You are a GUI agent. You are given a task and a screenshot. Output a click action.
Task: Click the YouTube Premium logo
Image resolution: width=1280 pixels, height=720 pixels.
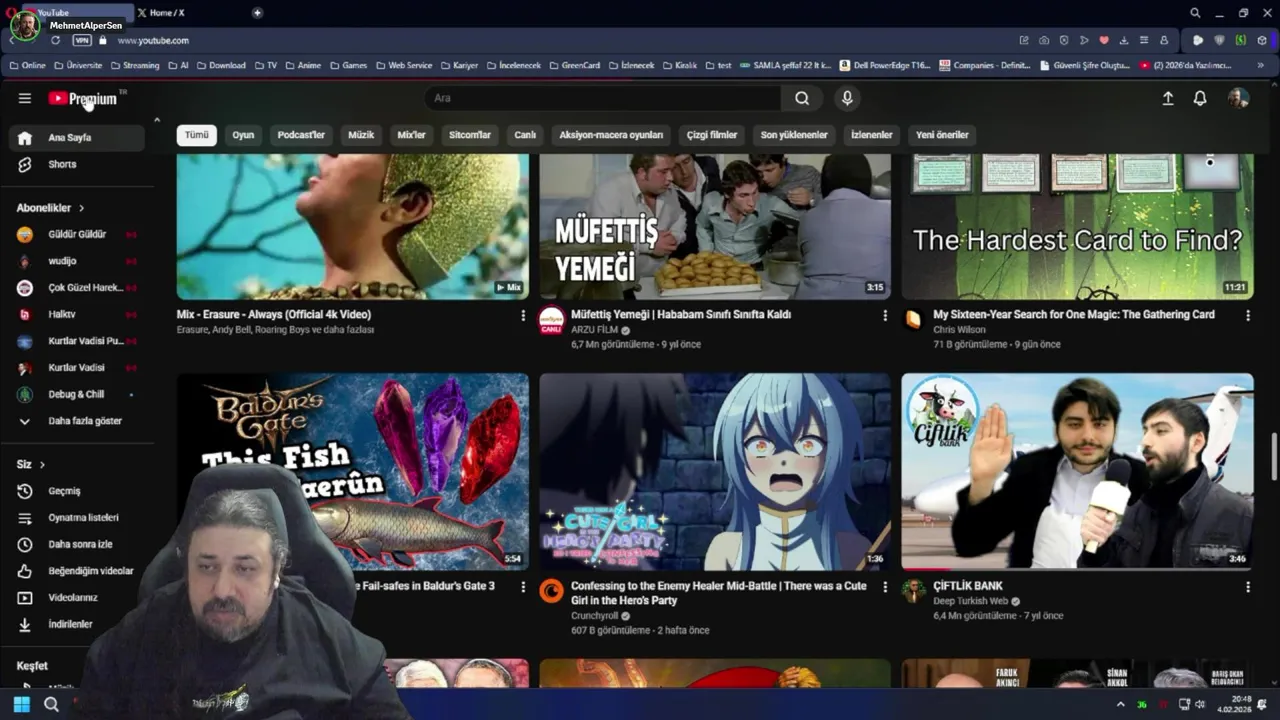(83, 98)
